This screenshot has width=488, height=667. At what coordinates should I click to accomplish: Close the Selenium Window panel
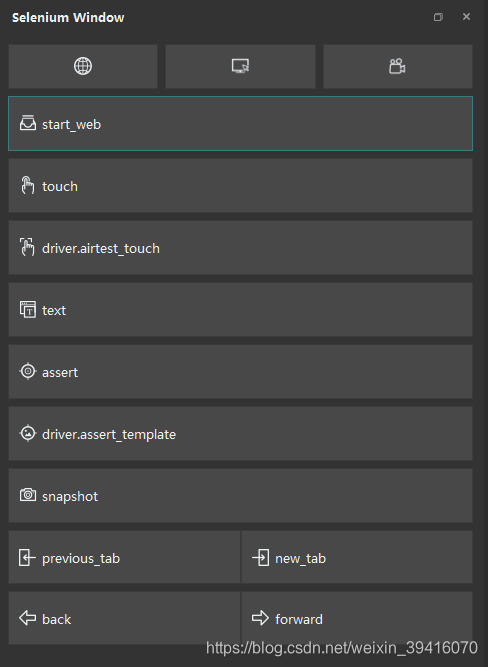[466, 17]
